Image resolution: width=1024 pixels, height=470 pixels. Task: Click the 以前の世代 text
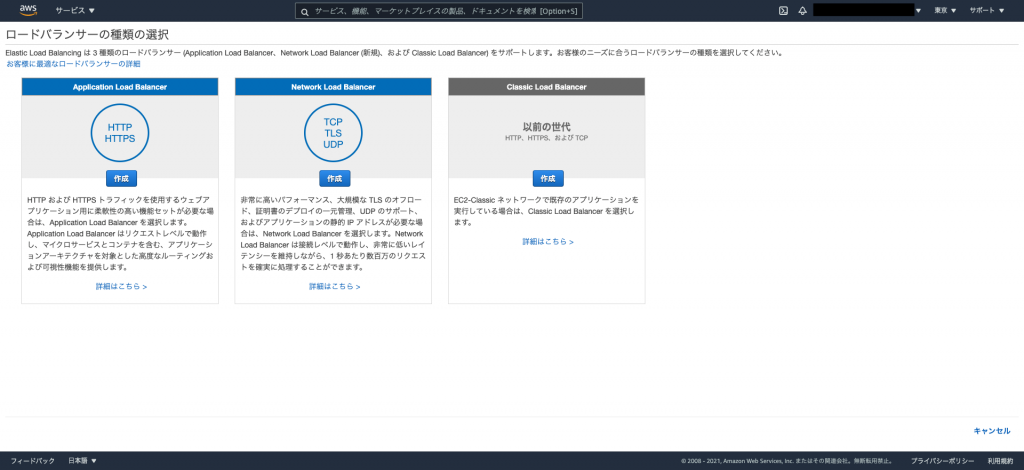[547, 127]
